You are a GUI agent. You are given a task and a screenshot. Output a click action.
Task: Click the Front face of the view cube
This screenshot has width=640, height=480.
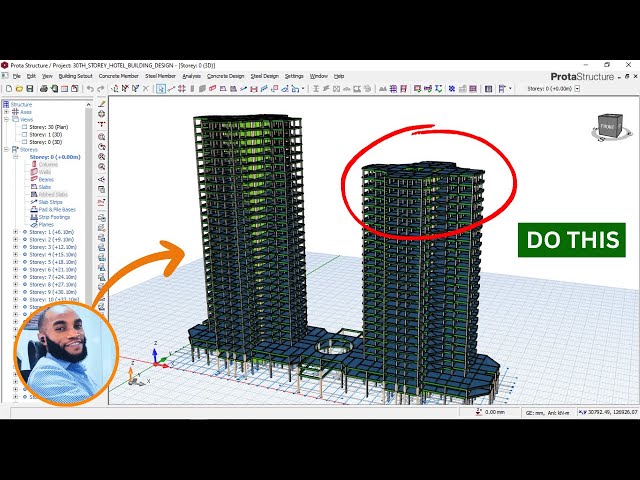tap(608, 127)
